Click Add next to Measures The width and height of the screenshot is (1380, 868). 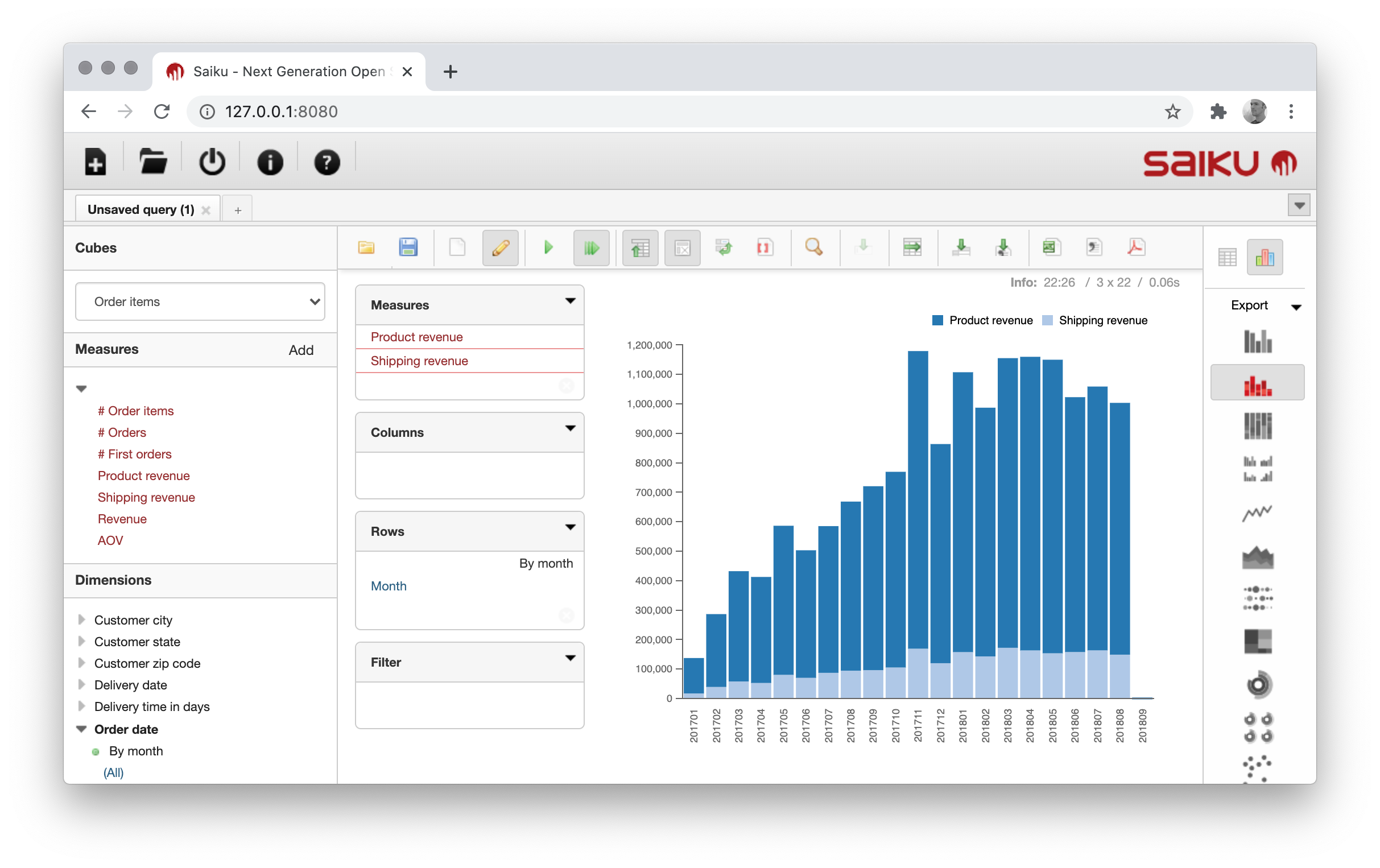pyautogui.click(x=301, y=350)
